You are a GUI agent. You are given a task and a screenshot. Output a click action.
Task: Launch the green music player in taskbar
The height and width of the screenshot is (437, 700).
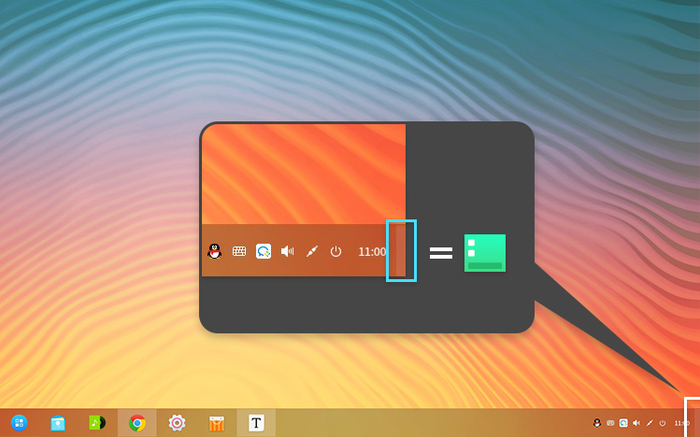(97, 423)
